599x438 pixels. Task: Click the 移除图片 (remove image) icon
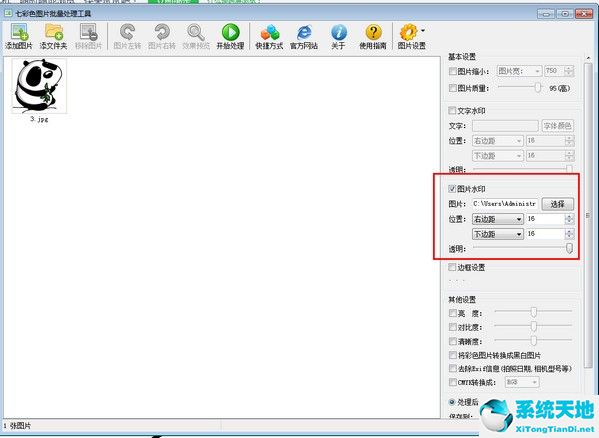tap(88, 32)
